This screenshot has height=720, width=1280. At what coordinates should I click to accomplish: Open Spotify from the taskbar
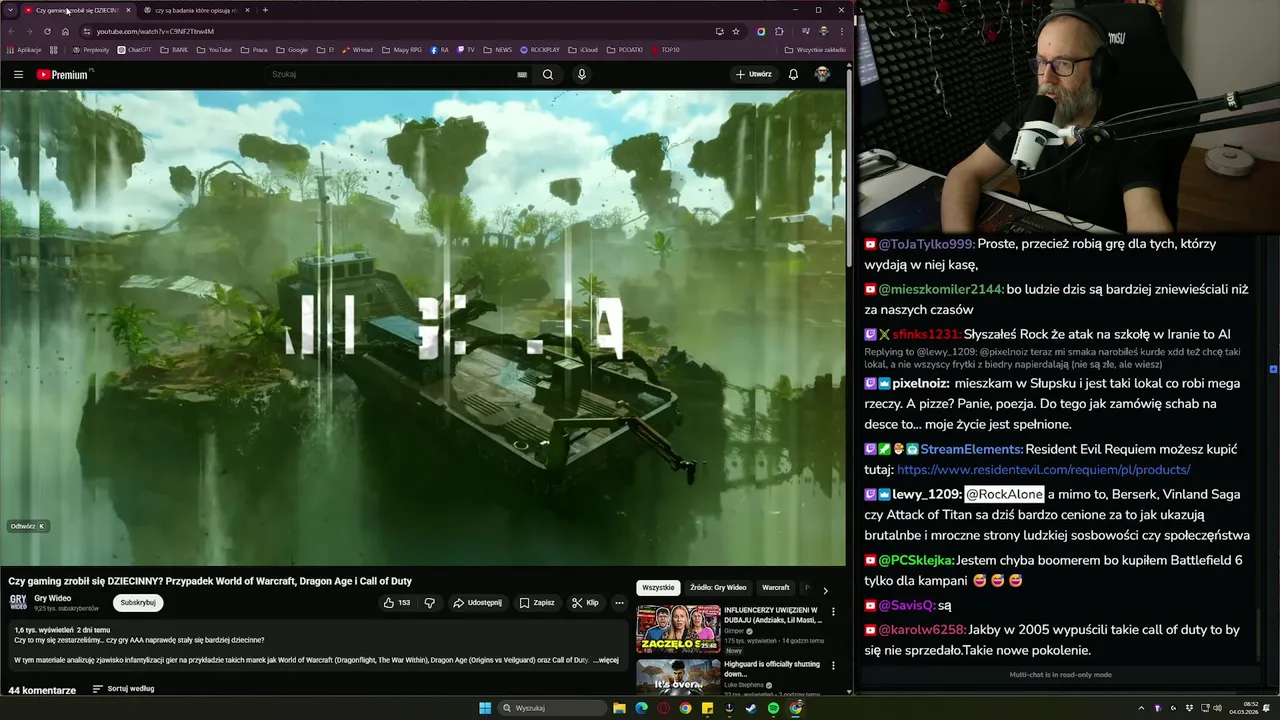pos(773,708)
